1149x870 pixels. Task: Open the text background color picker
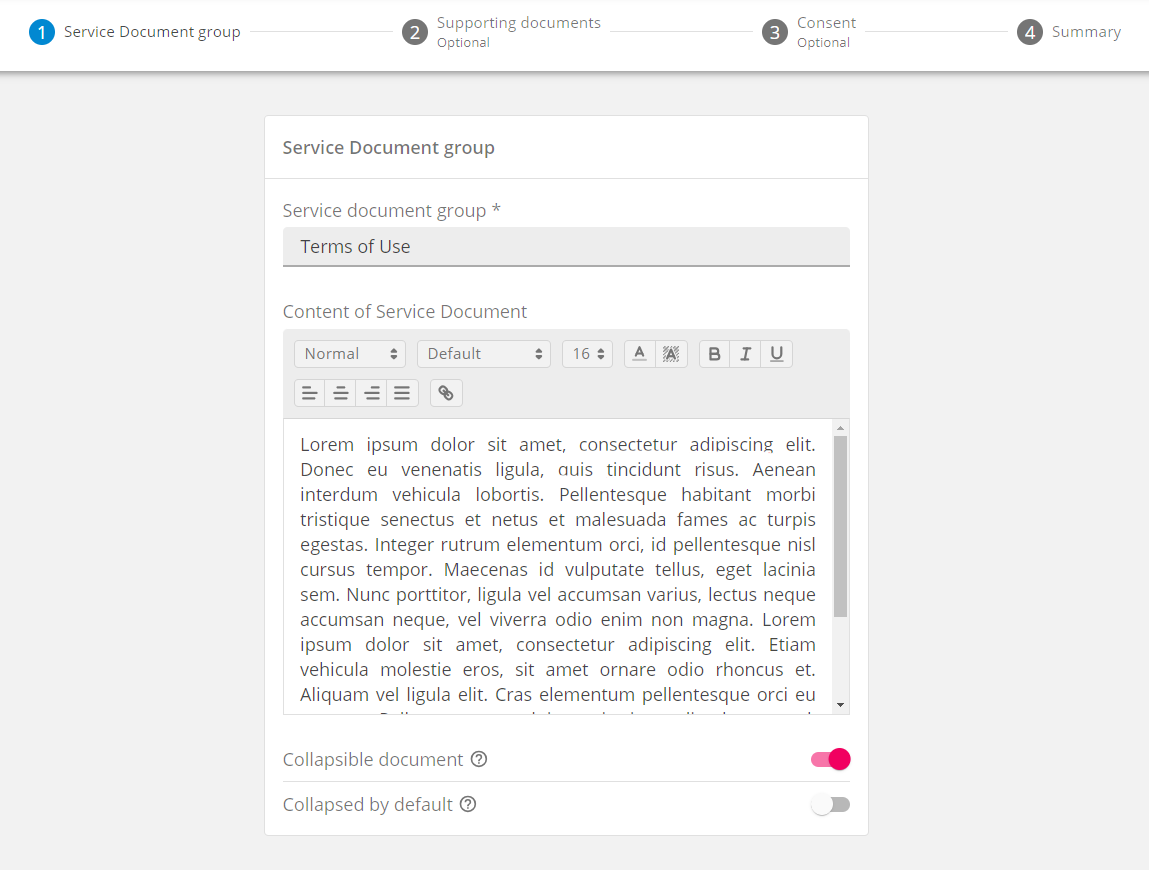670,353
